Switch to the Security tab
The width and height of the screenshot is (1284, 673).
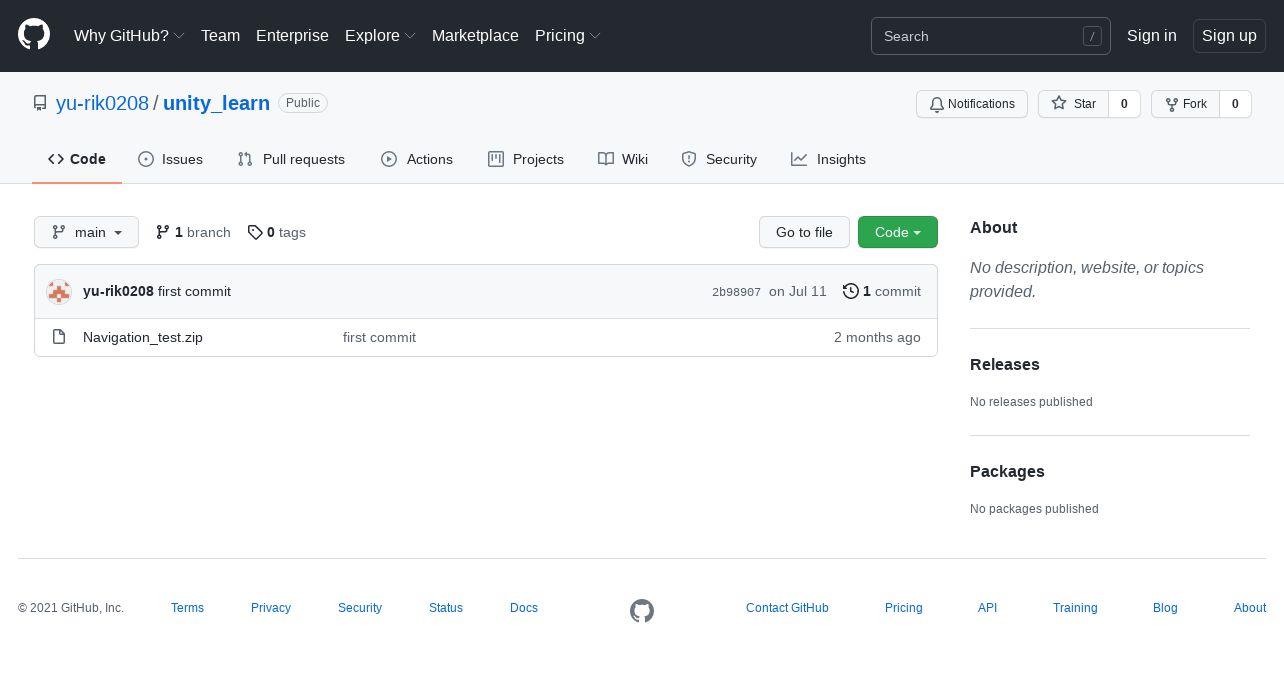719,159
